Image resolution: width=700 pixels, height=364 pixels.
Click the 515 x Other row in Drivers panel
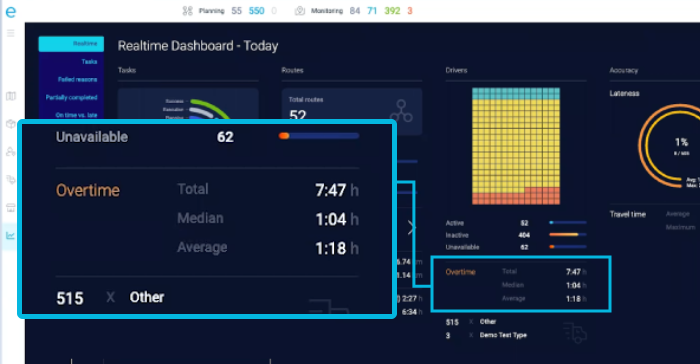(471, 322)
